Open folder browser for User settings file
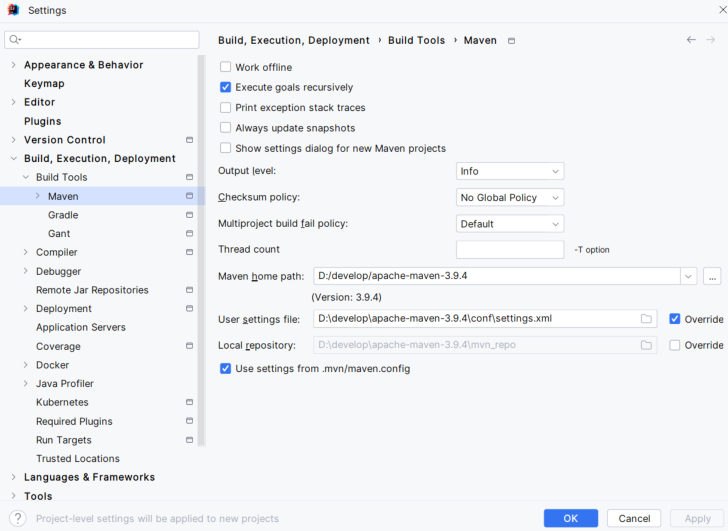 646,318
